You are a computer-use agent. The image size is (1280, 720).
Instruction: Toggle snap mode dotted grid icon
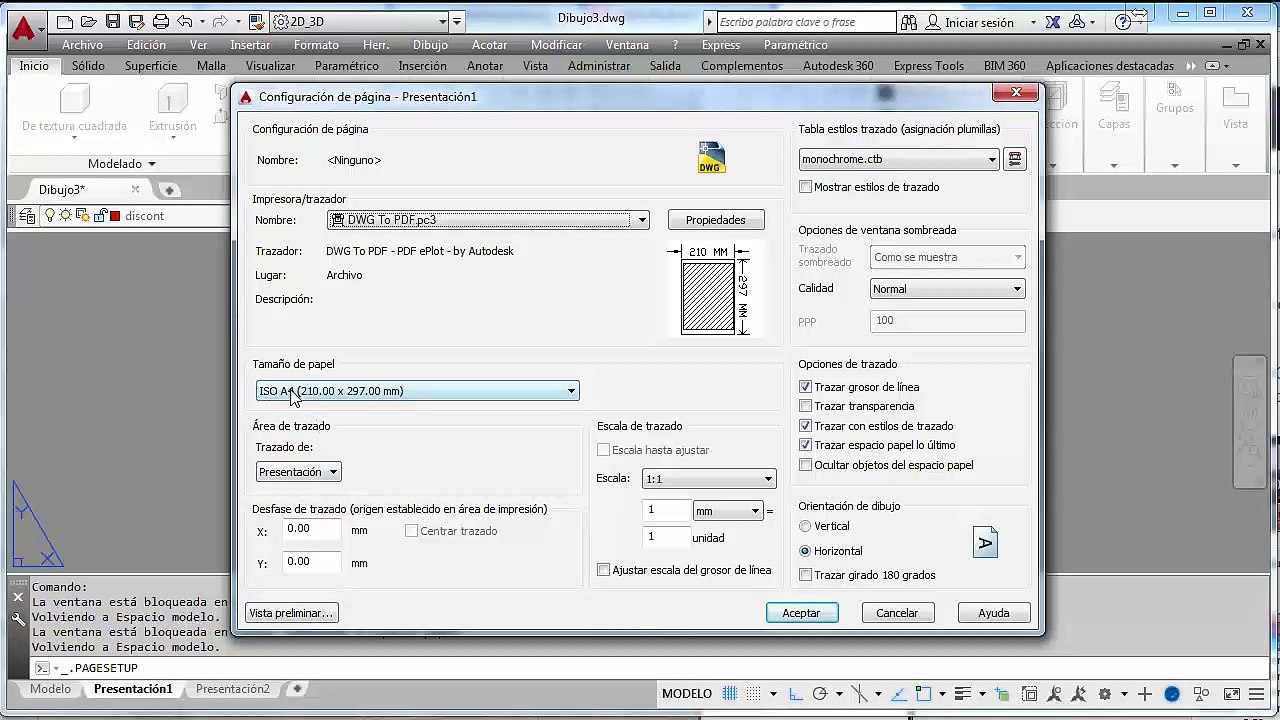[x=756, y=694]
